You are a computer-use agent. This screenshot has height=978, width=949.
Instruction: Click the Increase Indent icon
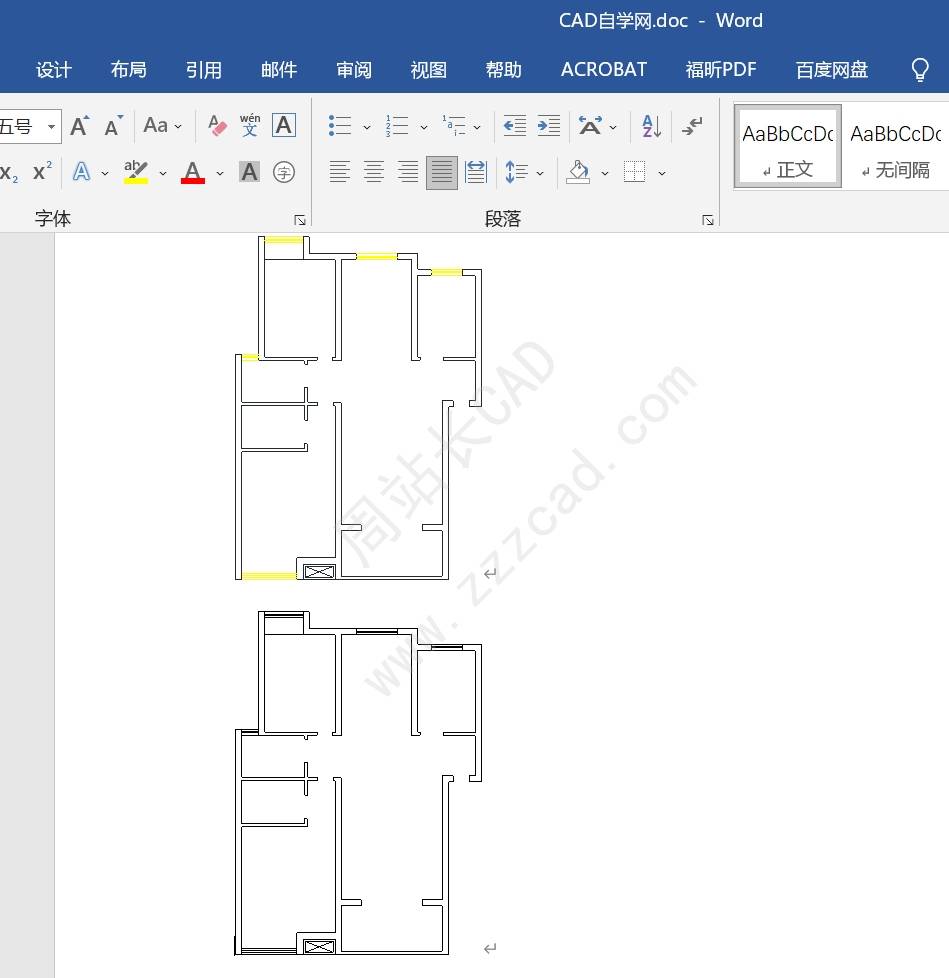548,126
